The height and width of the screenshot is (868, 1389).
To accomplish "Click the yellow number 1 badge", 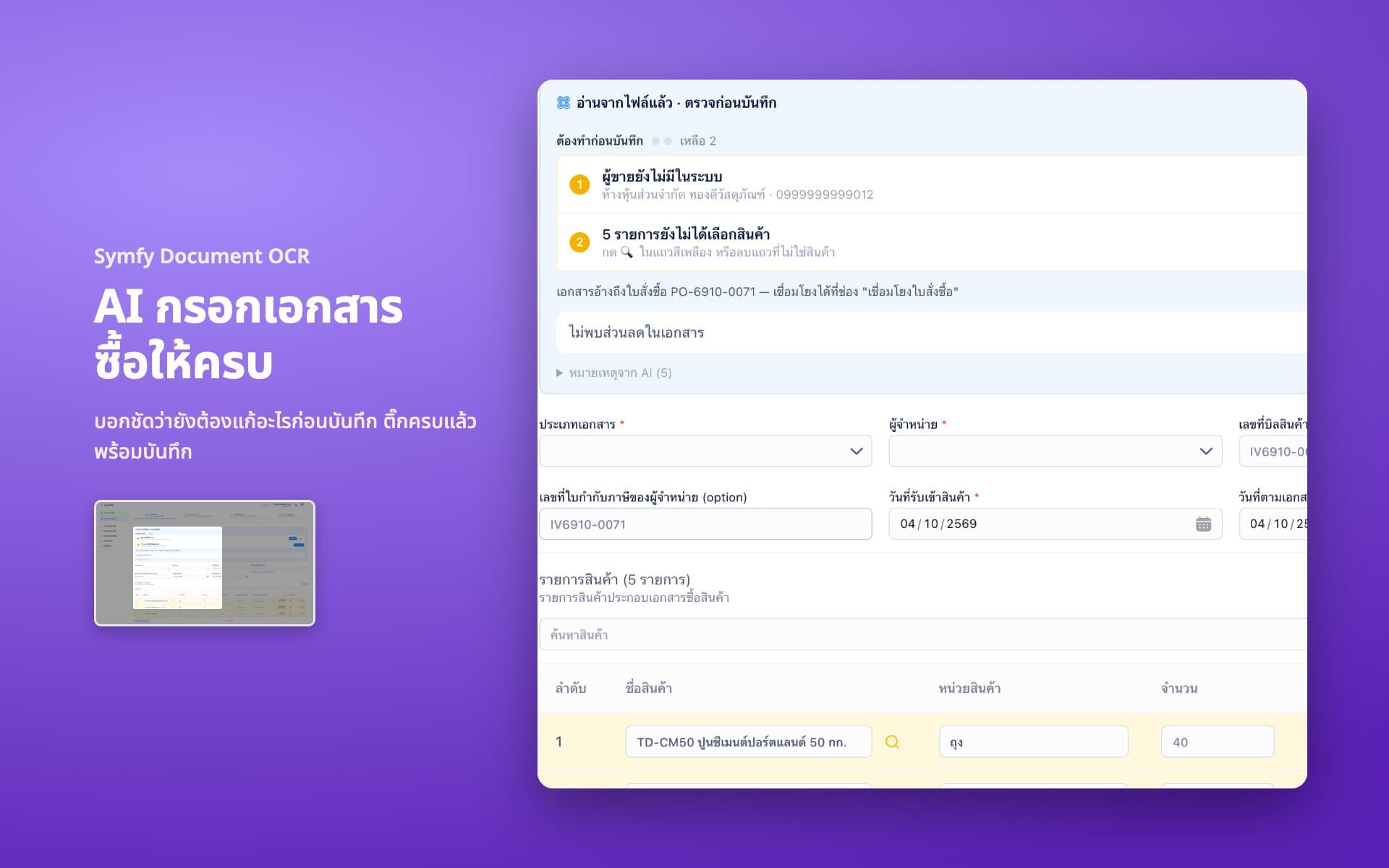I will [x=579, y=184].
